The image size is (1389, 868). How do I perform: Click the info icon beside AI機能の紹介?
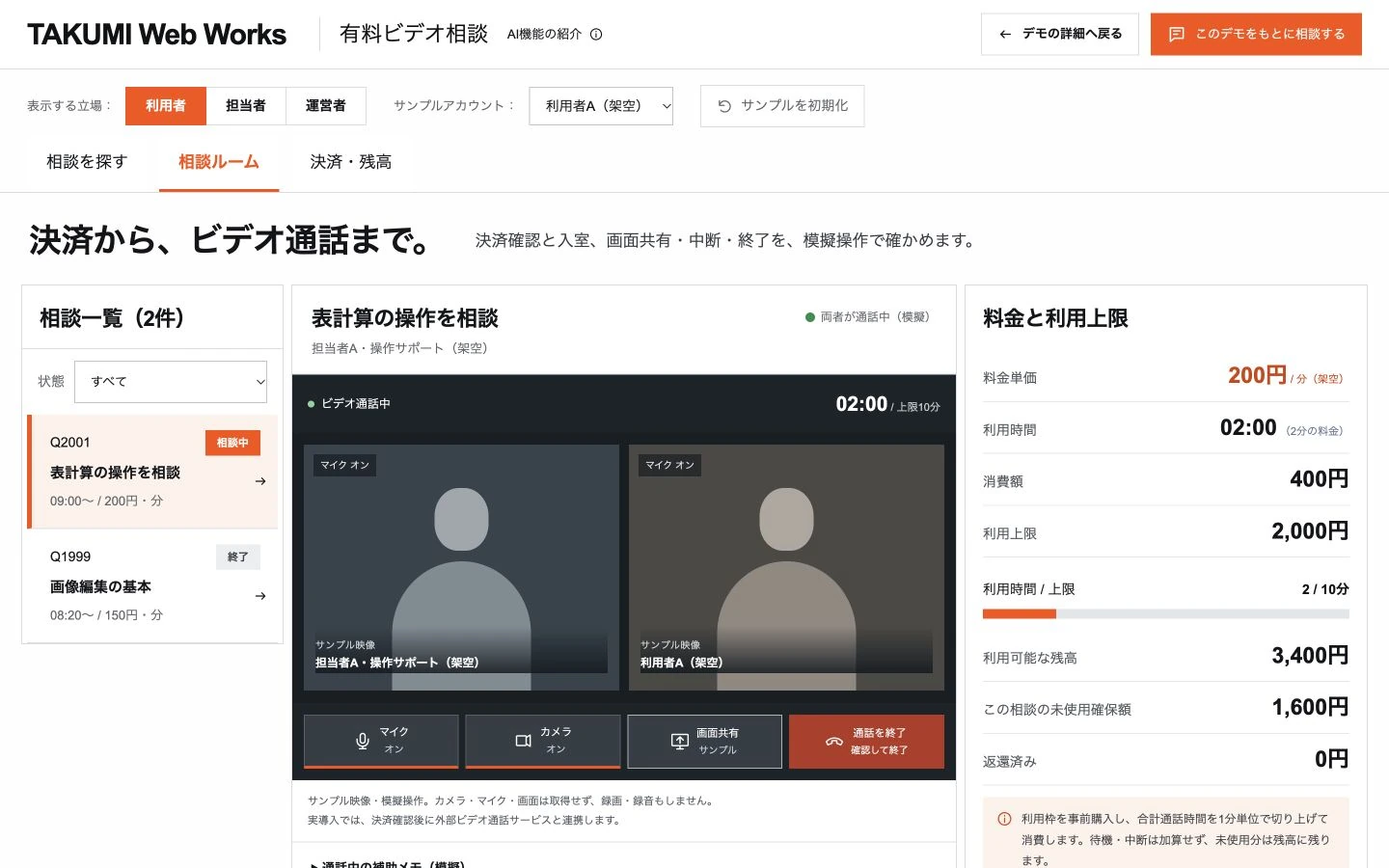(x=596, y=34)
